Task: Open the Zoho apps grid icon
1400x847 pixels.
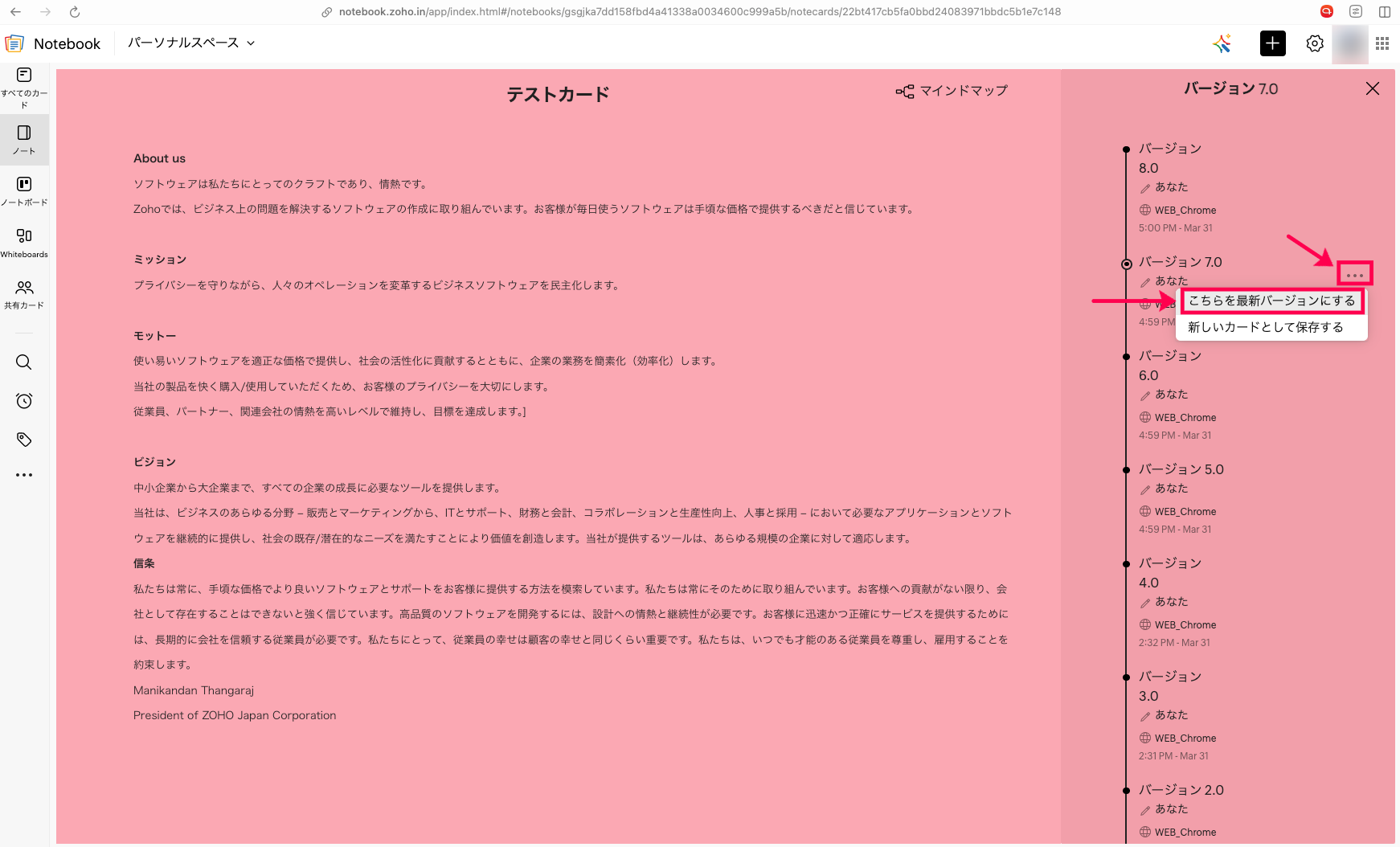Action: coord(1382,43)
